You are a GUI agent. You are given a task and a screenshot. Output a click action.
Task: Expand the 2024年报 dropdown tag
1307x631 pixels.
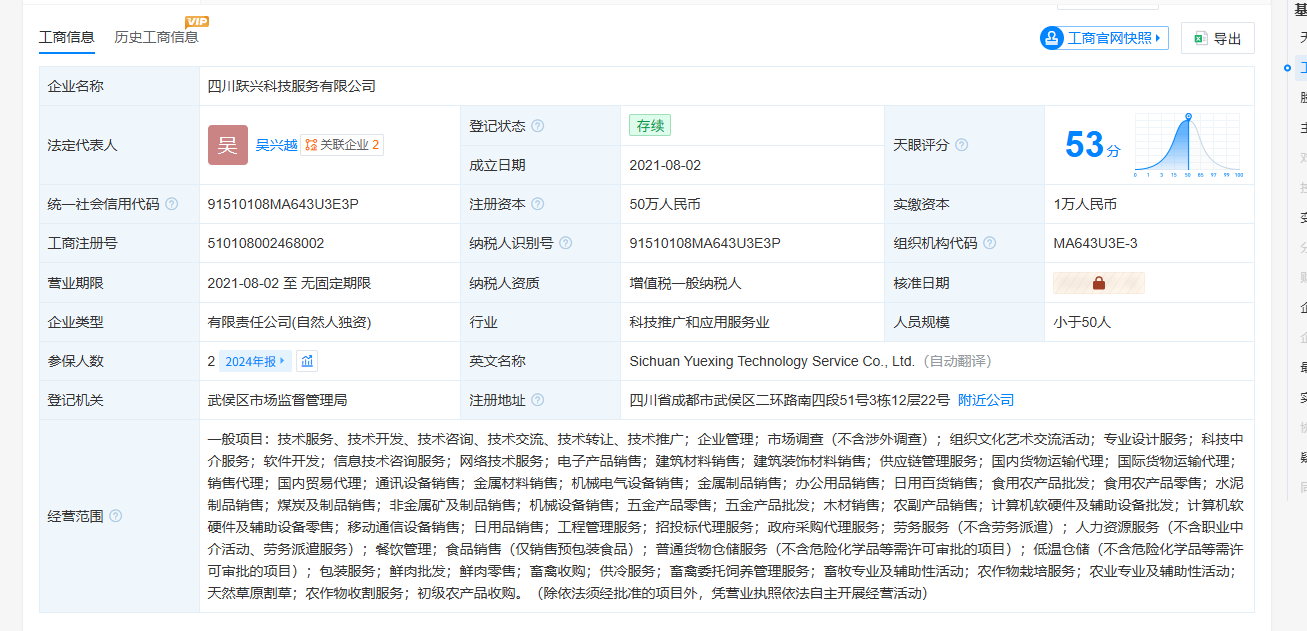pyautogui.click(x=254, y=361)
